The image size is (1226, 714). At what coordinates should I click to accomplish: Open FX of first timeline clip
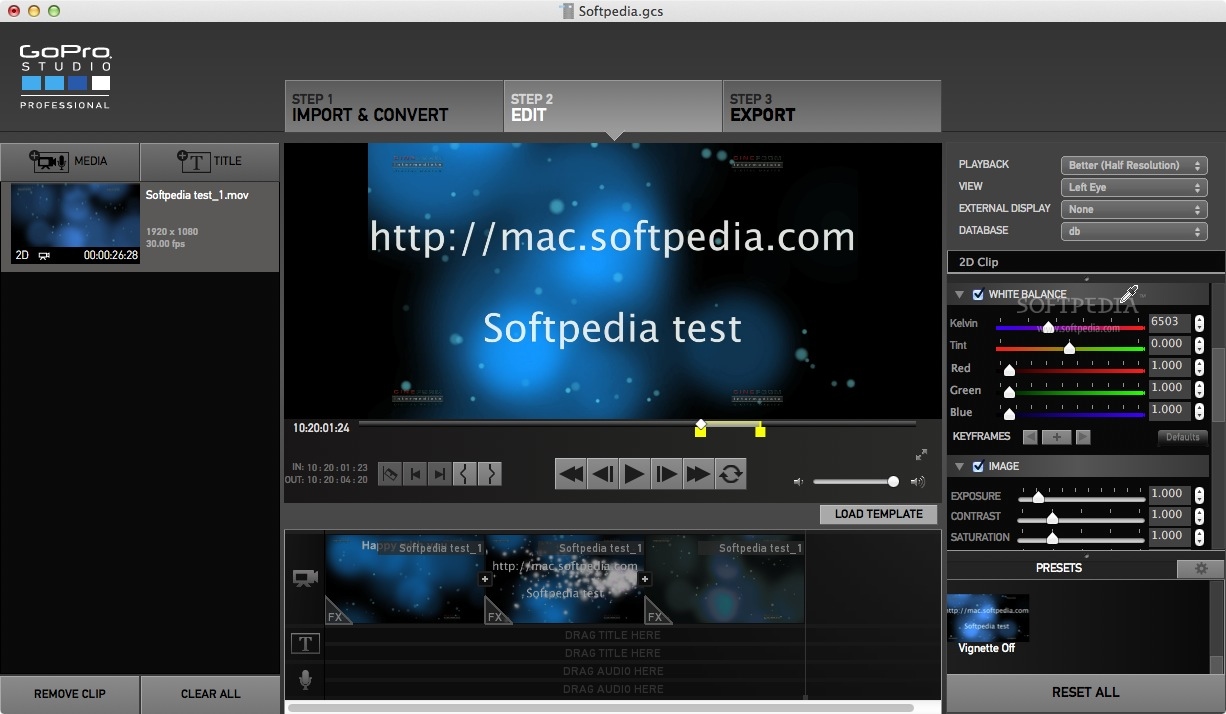336,612
